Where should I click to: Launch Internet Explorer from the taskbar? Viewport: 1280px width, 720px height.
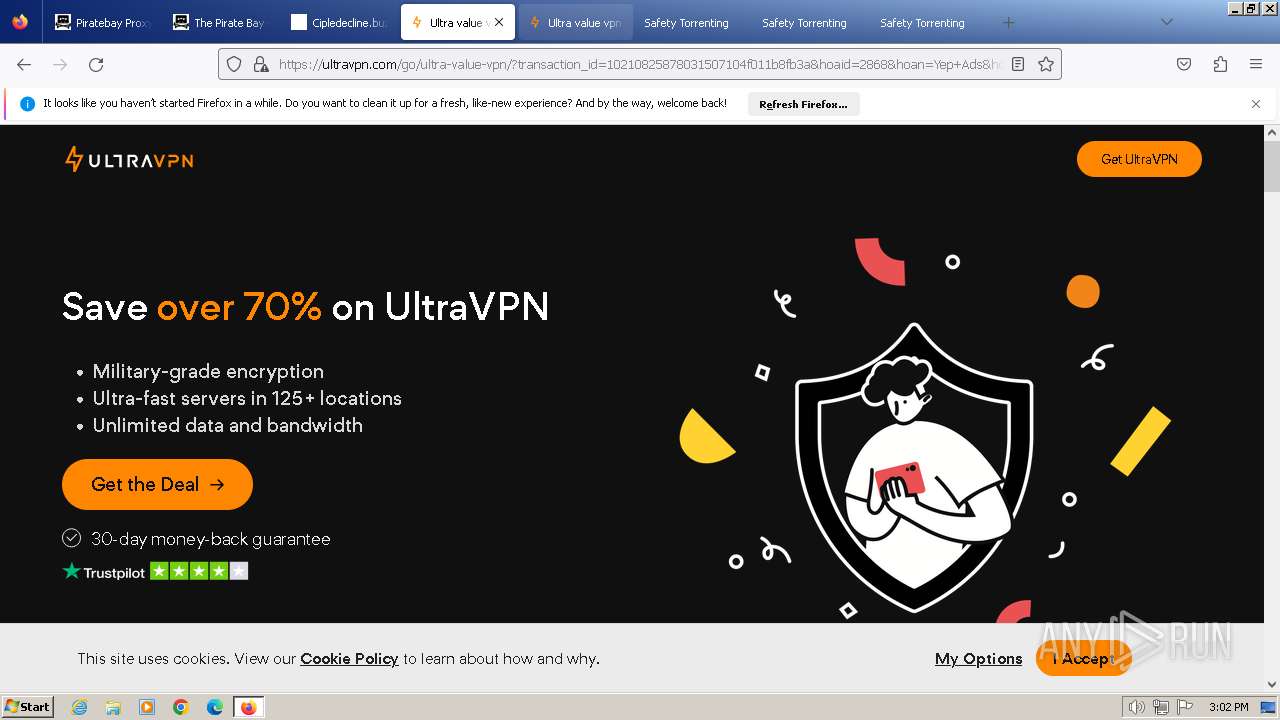point(79,707)
